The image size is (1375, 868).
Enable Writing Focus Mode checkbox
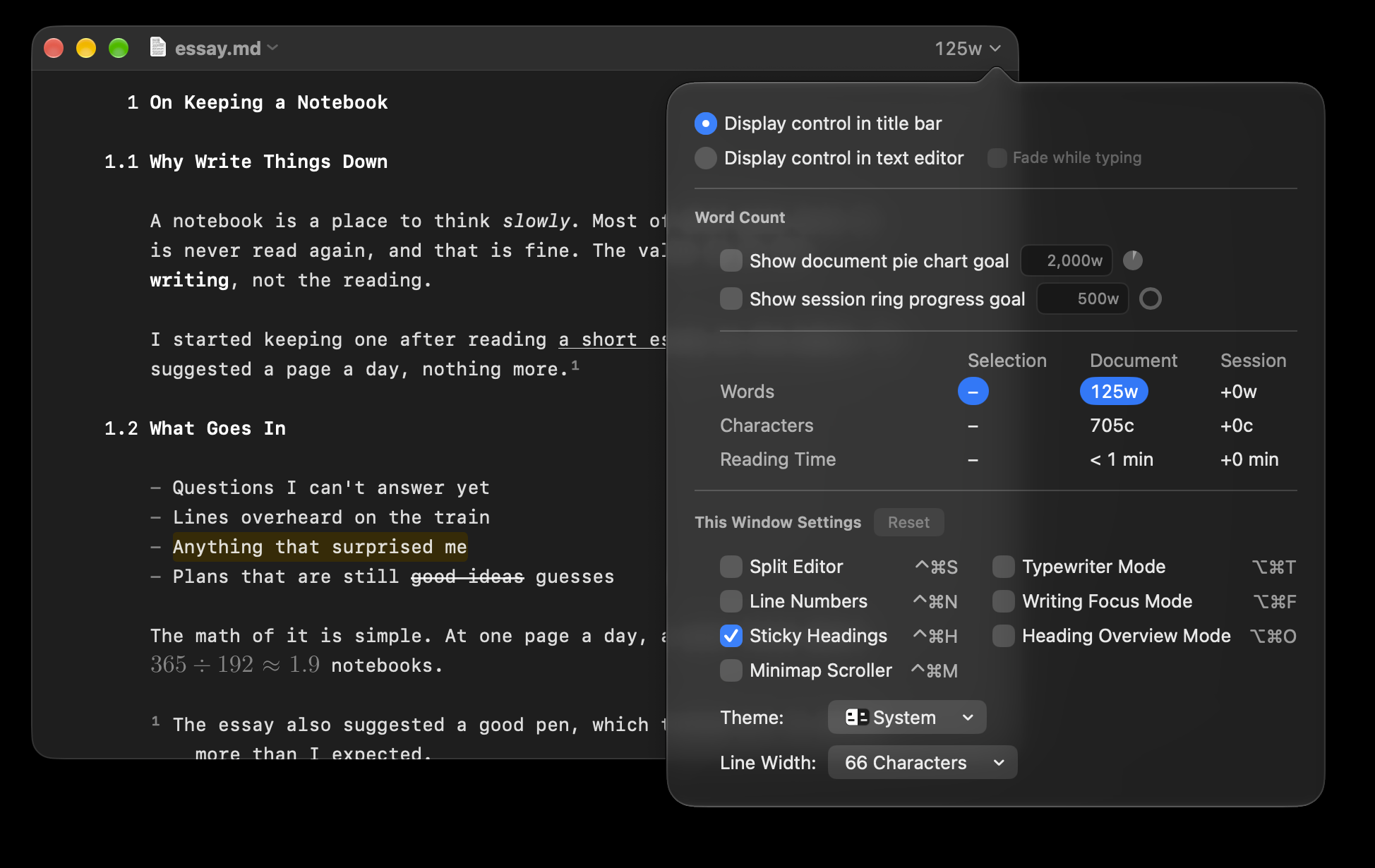1004,601
